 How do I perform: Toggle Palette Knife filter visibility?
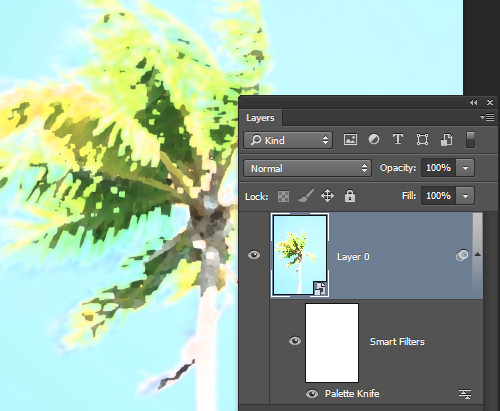[312, 394]
